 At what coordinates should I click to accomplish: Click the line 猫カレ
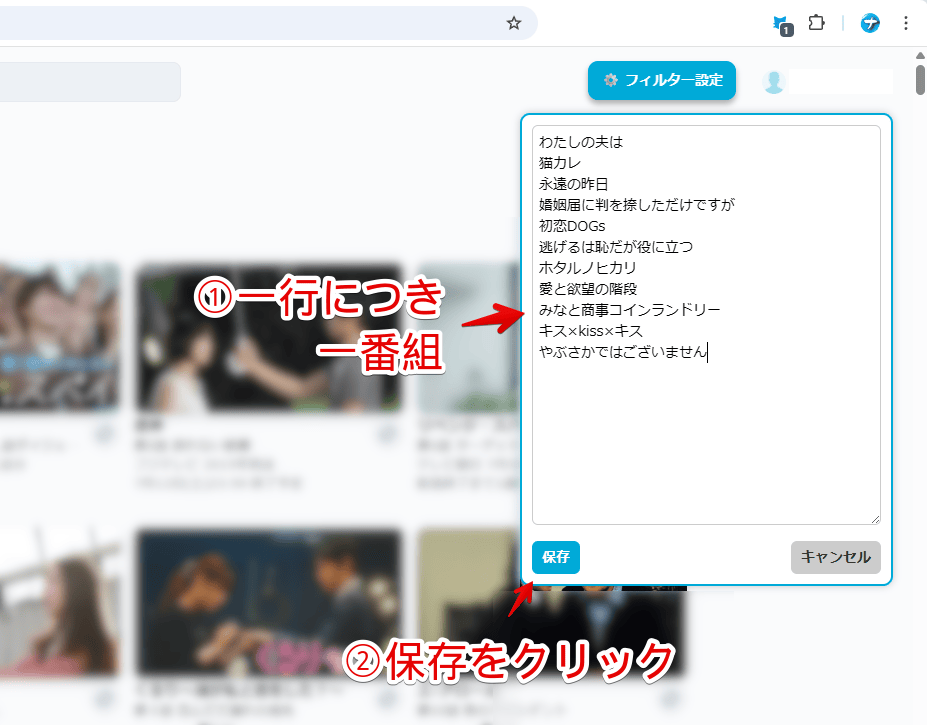tap(560, 163)
